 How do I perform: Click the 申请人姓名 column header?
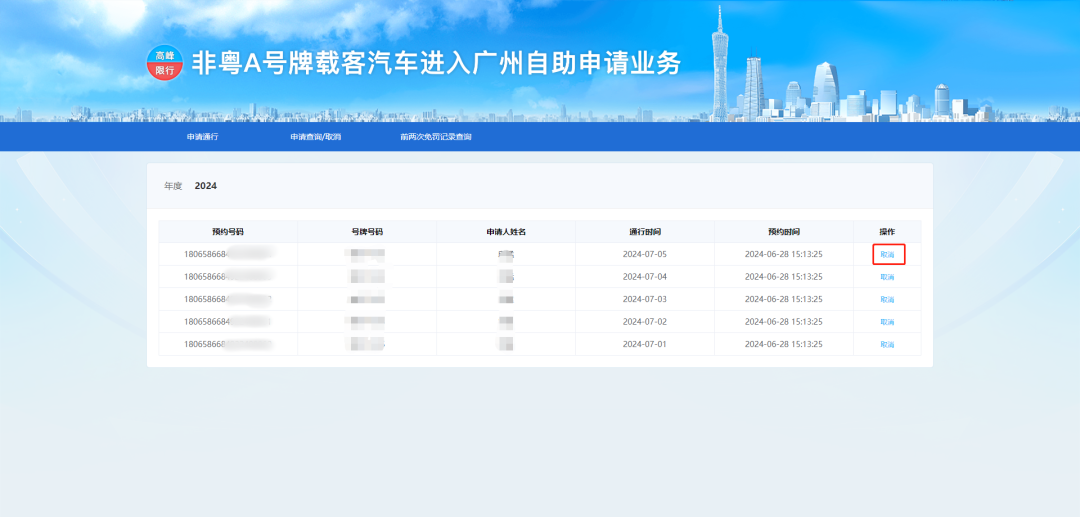(x=506, y=232)
